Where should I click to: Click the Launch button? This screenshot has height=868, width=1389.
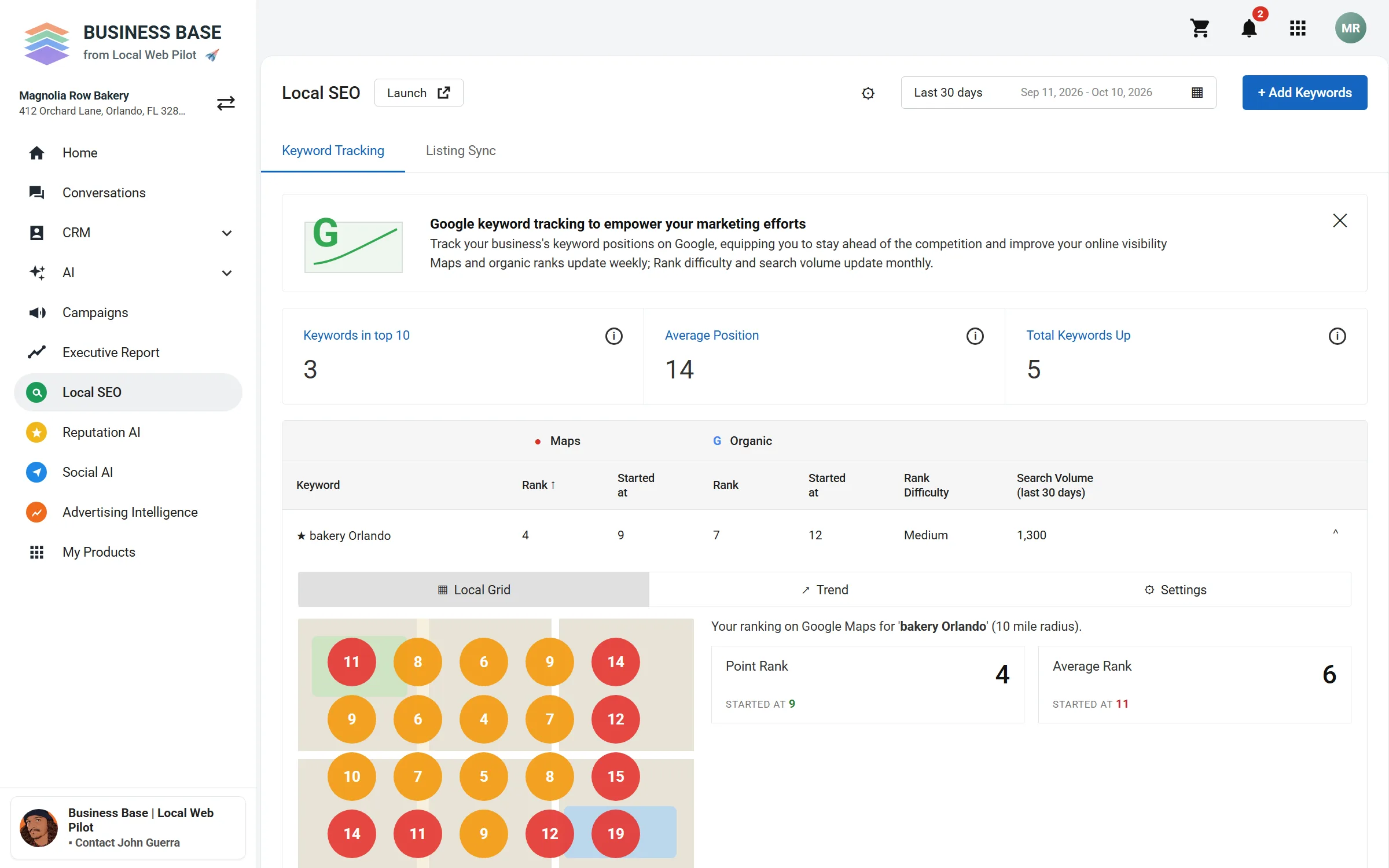click(418, 93)
